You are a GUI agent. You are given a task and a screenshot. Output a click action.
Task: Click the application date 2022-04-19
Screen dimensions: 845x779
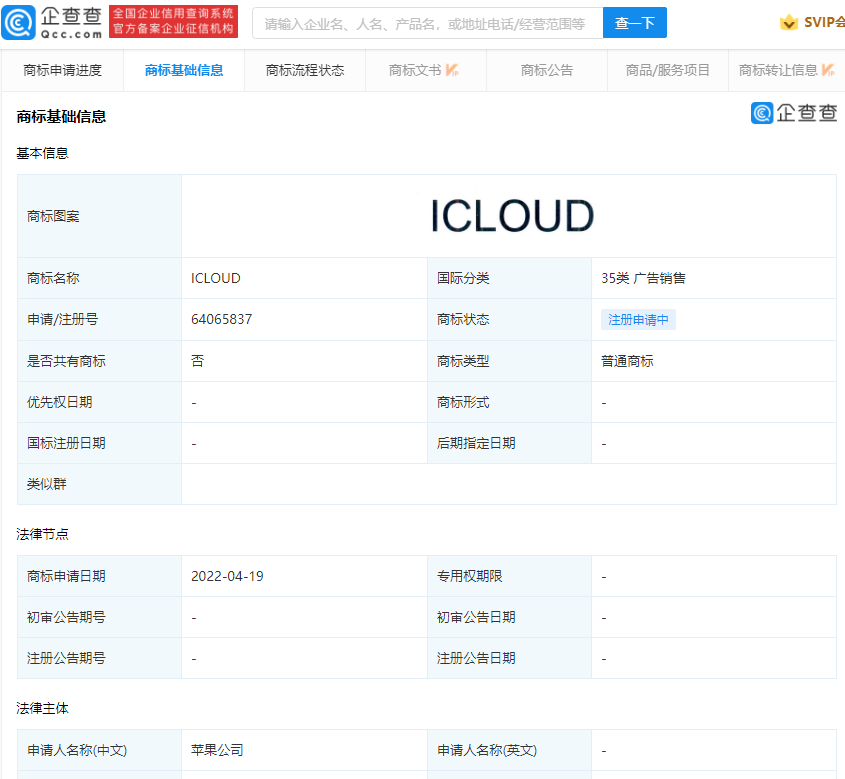point(227,576)
